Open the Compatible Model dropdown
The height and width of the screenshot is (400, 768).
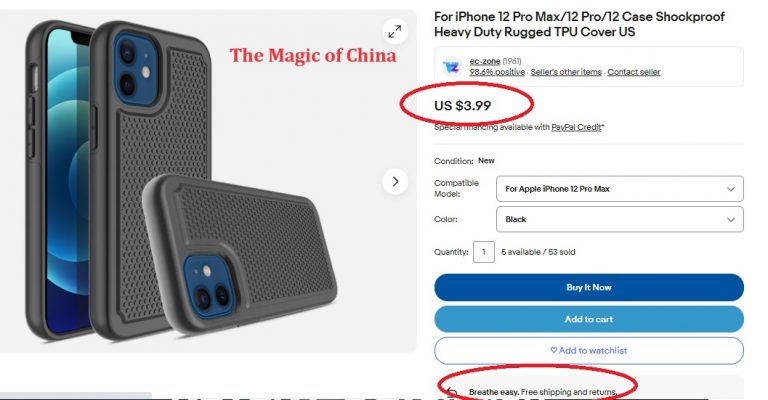tap(620, 189)
